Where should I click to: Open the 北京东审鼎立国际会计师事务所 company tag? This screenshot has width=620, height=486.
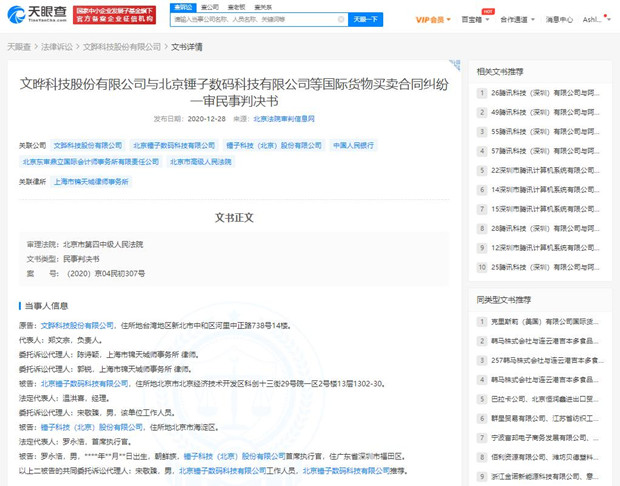[x=91, y=162]
